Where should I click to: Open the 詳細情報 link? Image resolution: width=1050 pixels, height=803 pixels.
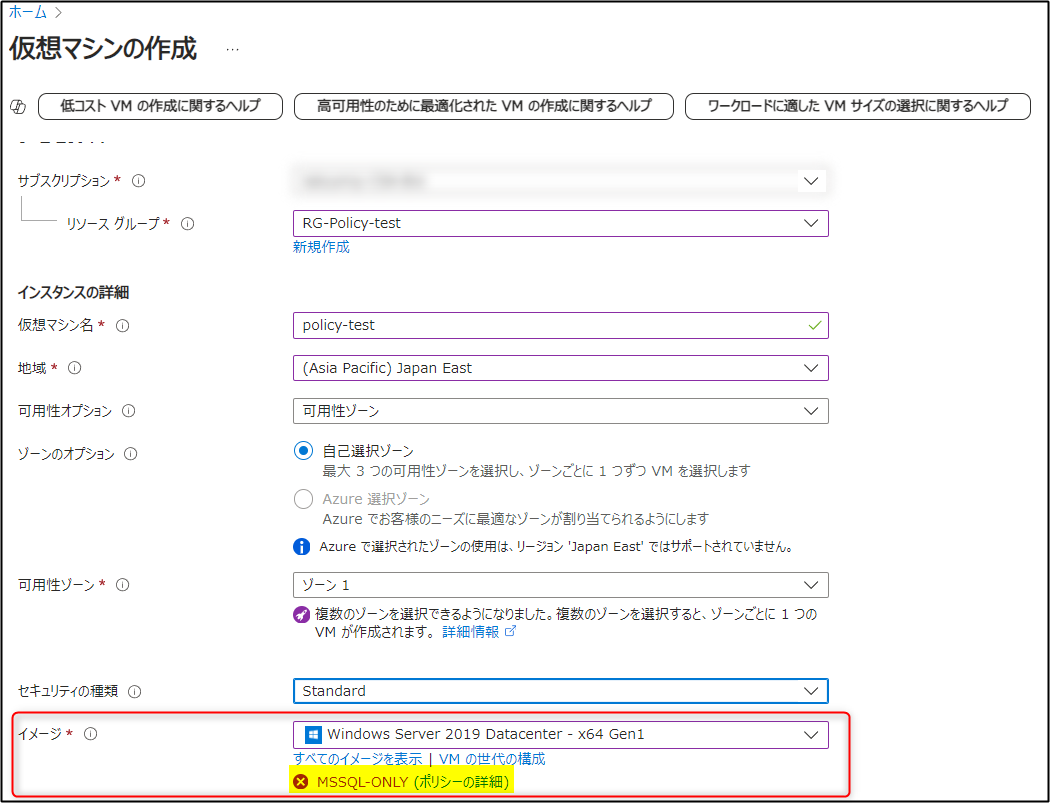[x=479, y=632]
